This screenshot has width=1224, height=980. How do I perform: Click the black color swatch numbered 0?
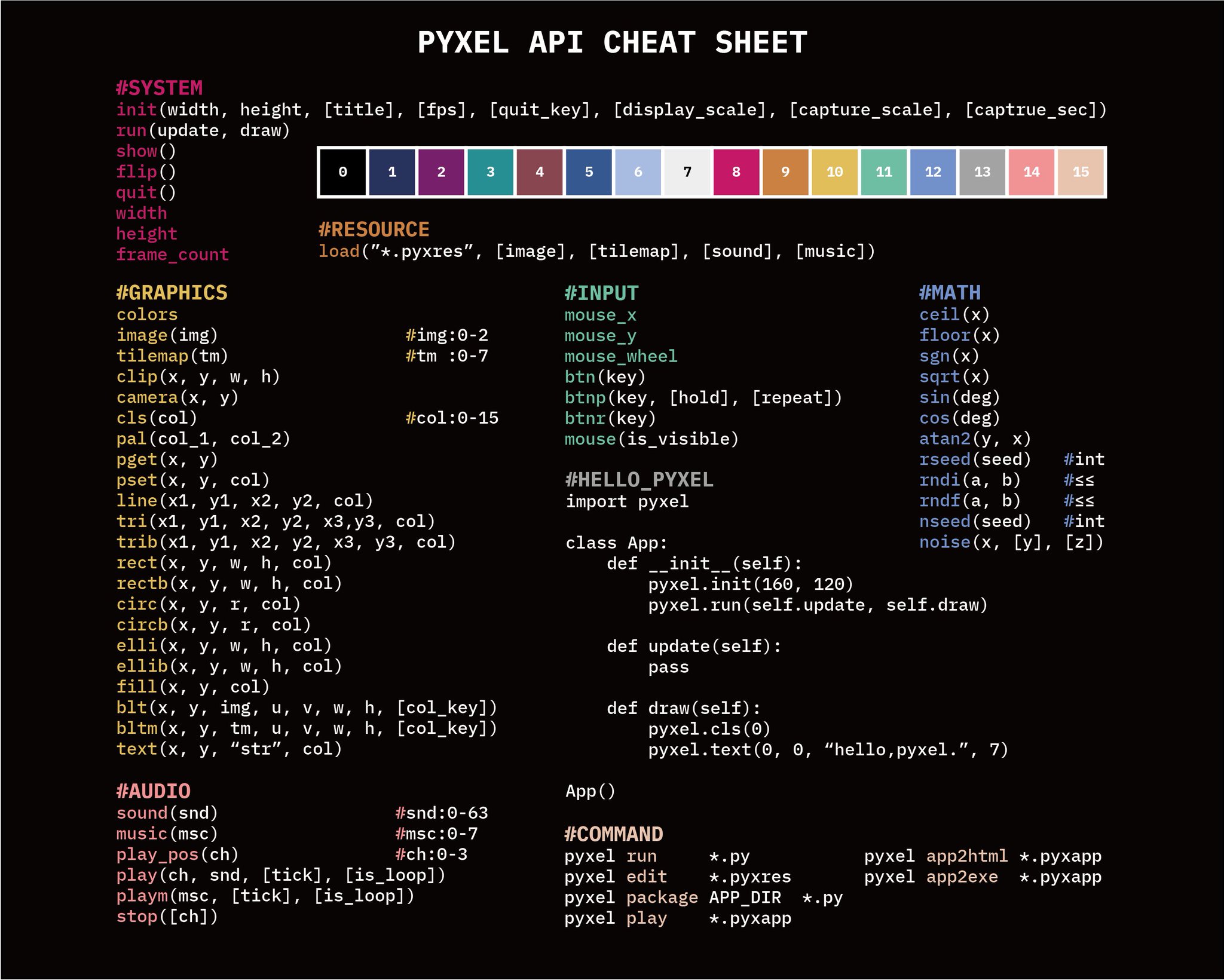(x=342, y=172)
